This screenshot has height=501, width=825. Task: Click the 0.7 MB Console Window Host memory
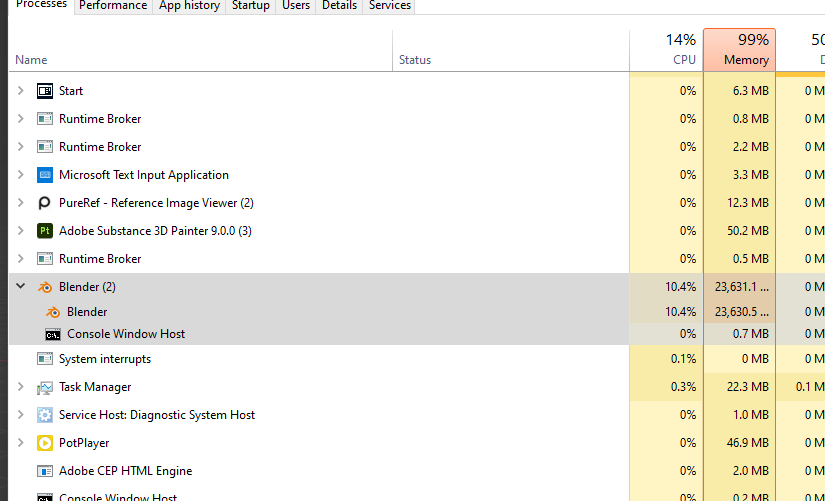[x=751, y=334]
